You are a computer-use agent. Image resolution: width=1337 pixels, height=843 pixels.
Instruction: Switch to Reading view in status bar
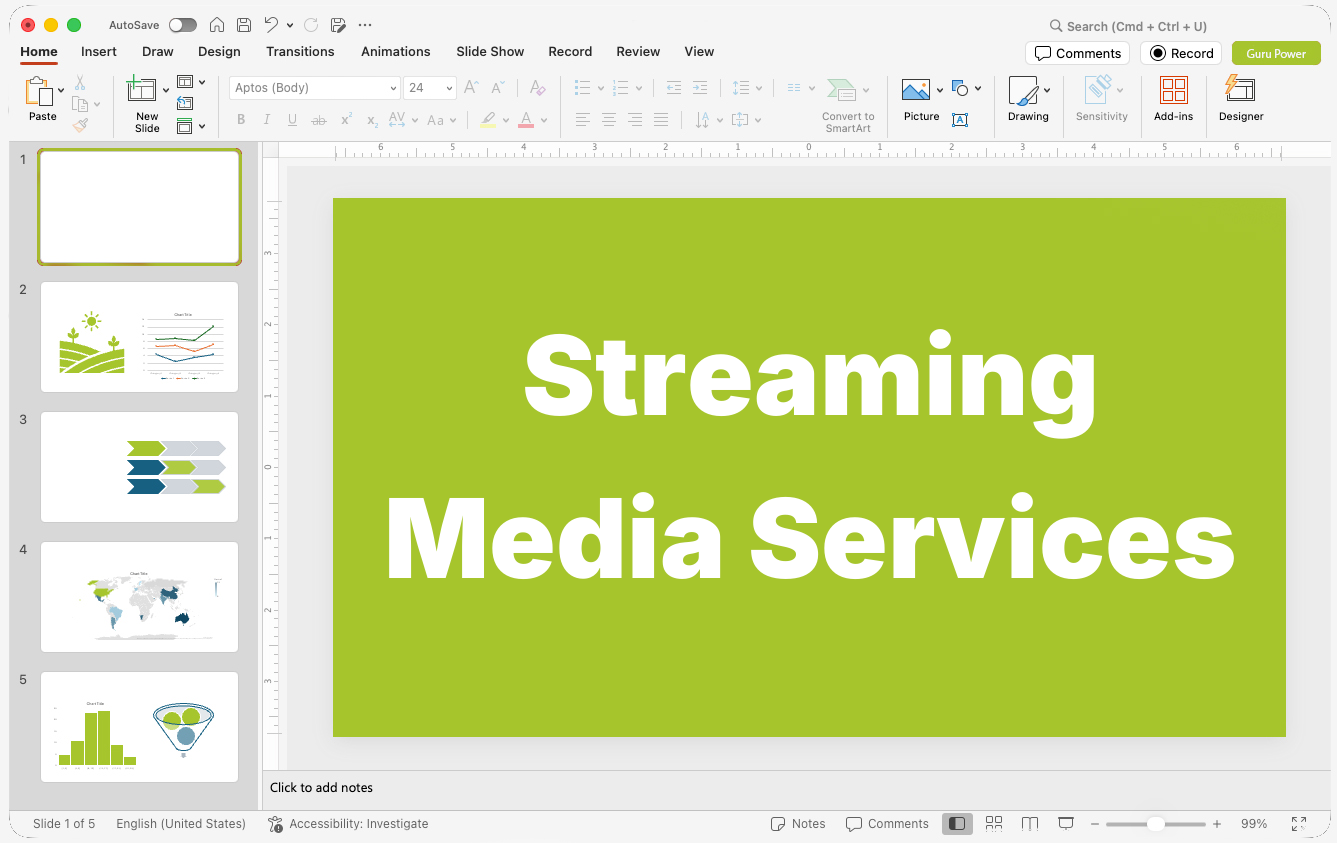[x=1030, y=823]
